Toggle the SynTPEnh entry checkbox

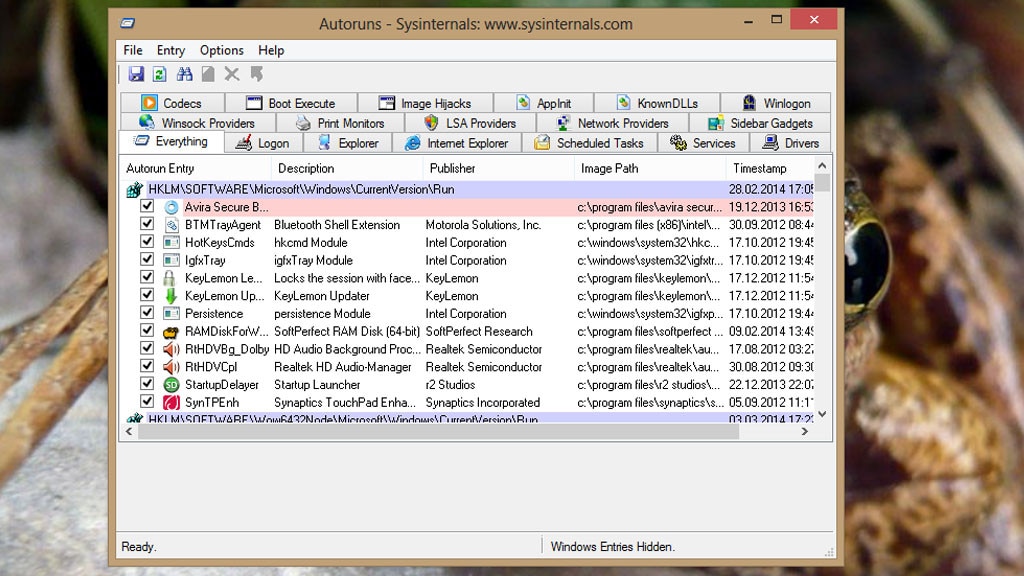pyautogui.click(x=147, y=402)
